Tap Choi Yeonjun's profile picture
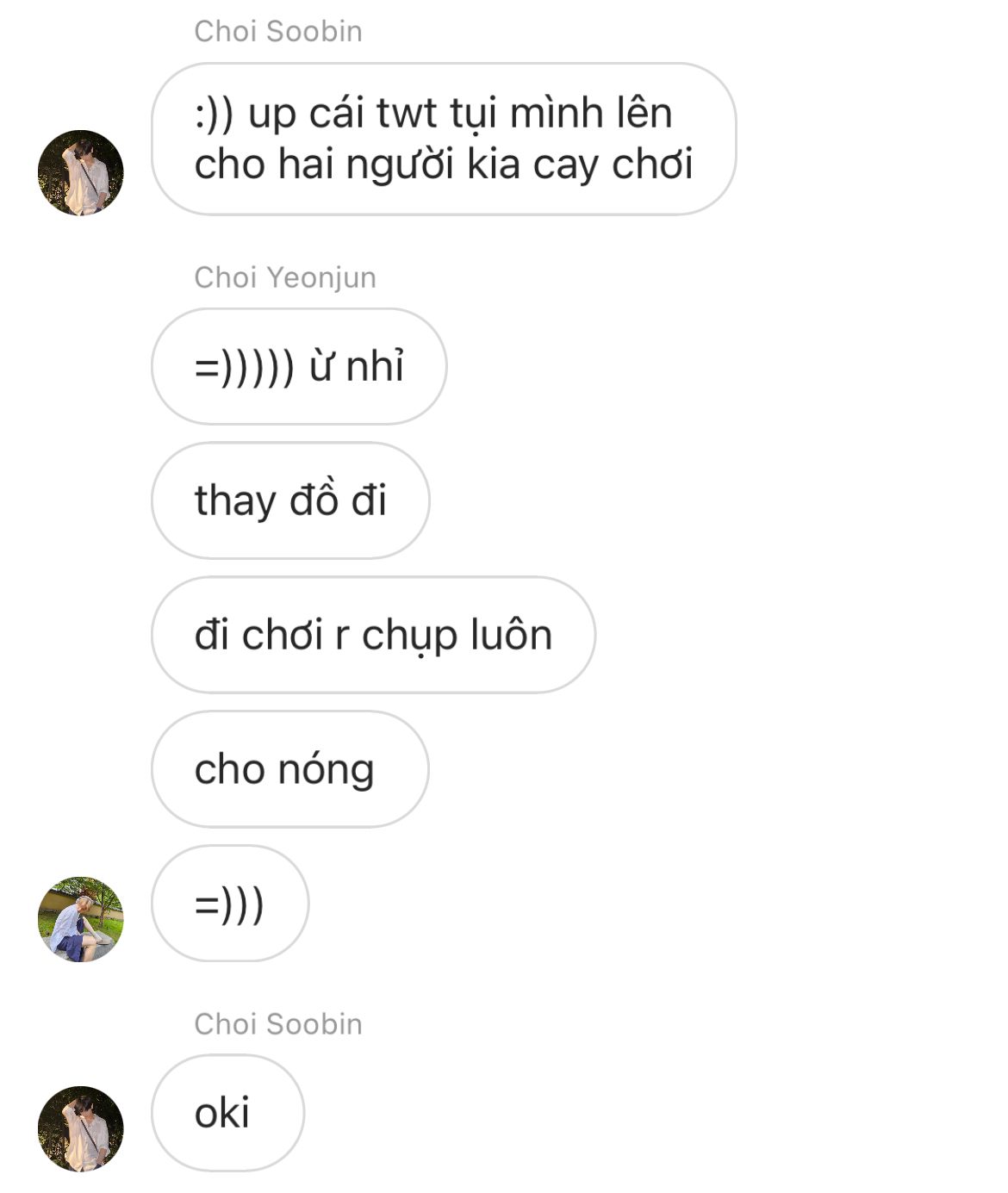Screen dimensions: 1008x1193 tap(81, 919)
